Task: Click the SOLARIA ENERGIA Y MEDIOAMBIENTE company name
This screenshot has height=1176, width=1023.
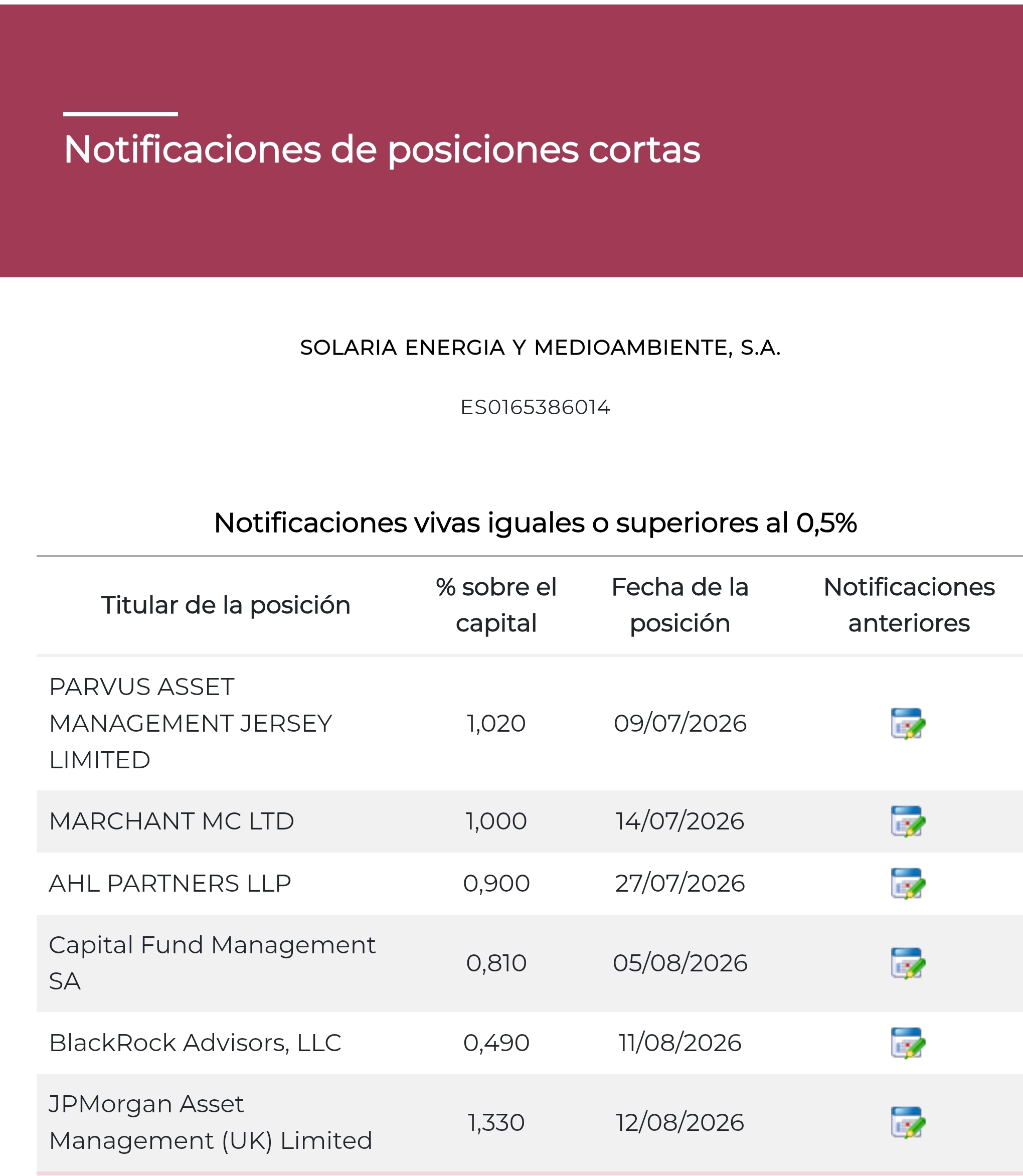Action: [x=540, y=347]
